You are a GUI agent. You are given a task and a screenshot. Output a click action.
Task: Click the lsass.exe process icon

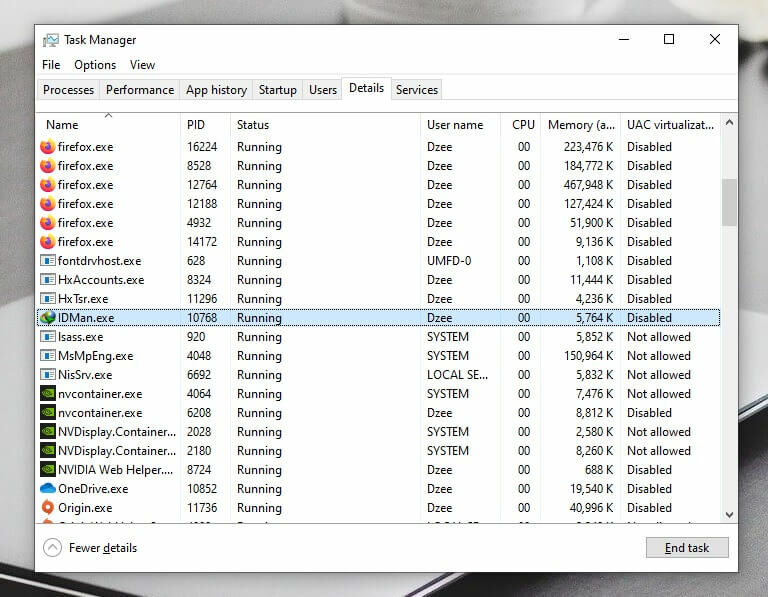(48, 337)
